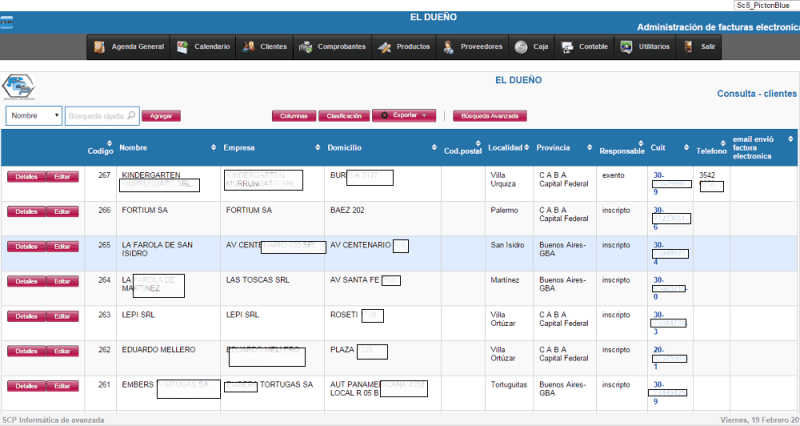This screenshot has height=426, width=800.
Task: Click the Contable computer icon
Action: [567, 47]
